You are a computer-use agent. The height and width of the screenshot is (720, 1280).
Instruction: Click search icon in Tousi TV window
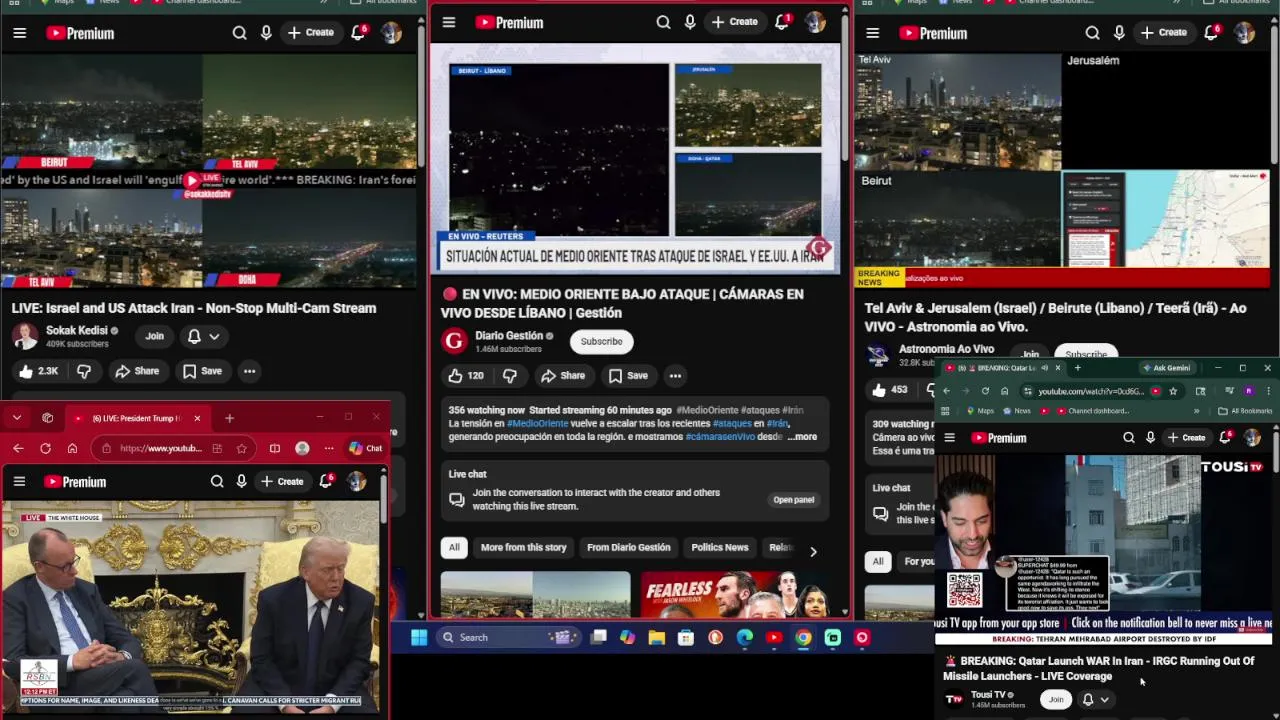1129,438
